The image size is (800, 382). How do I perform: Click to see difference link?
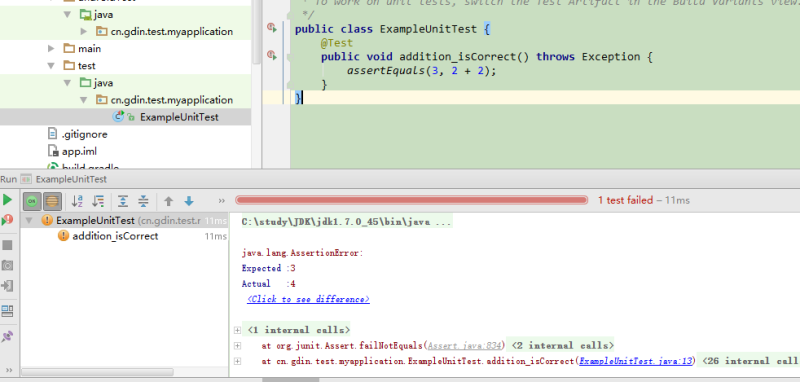[308, 299]
